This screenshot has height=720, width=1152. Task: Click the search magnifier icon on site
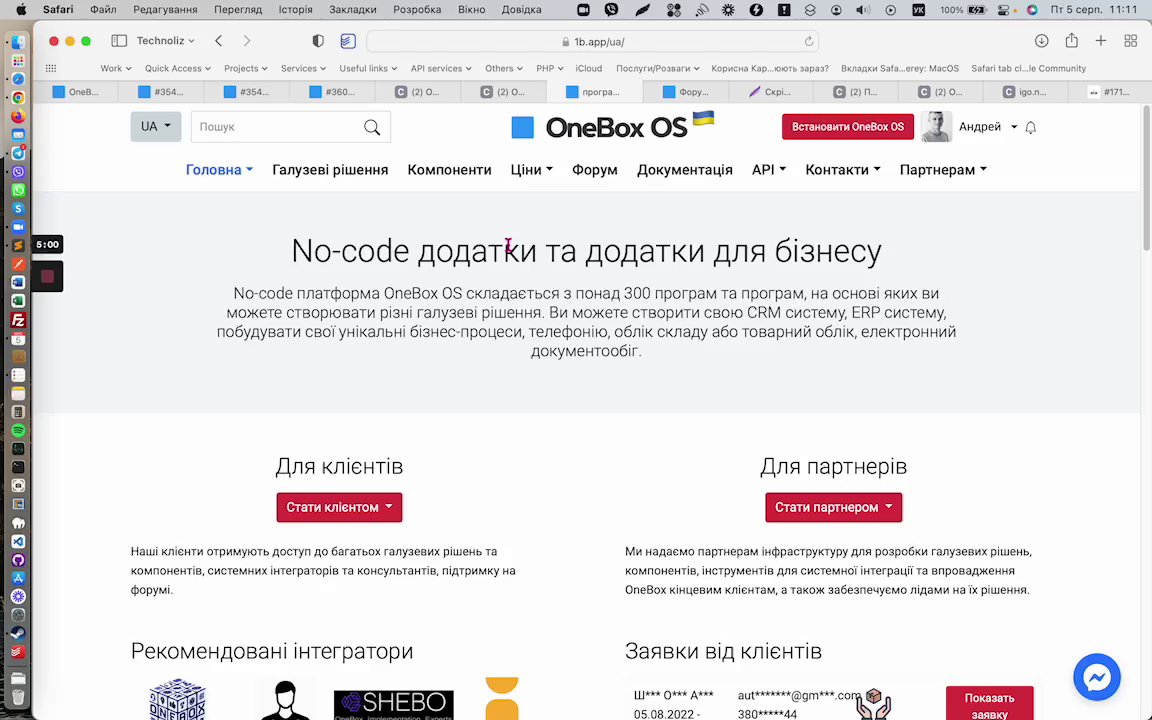point(372,127)
